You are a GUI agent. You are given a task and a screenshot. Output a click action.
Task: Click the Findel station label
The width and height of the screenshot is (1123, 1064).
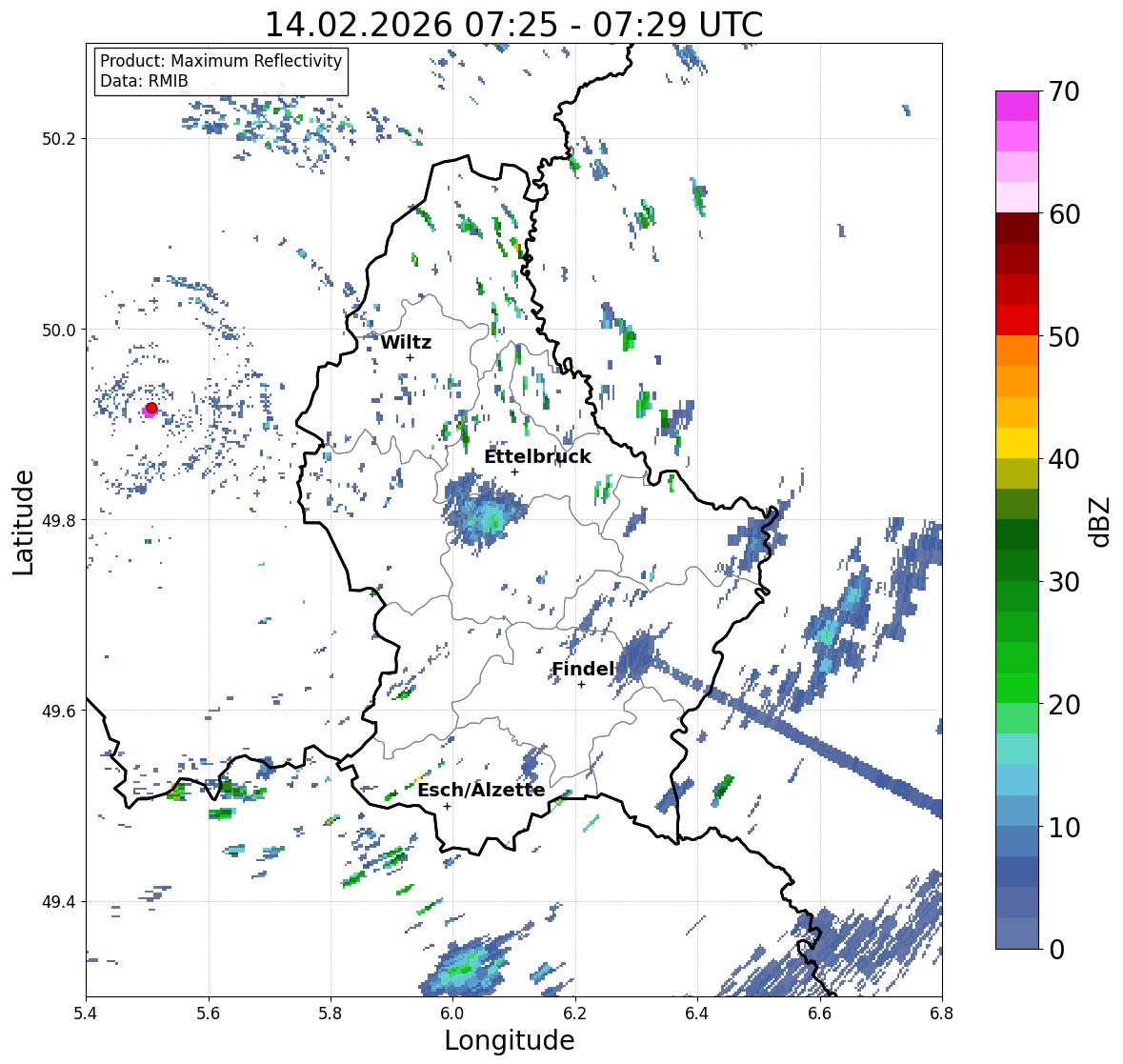pyautogui.click(x=582, y=669)
